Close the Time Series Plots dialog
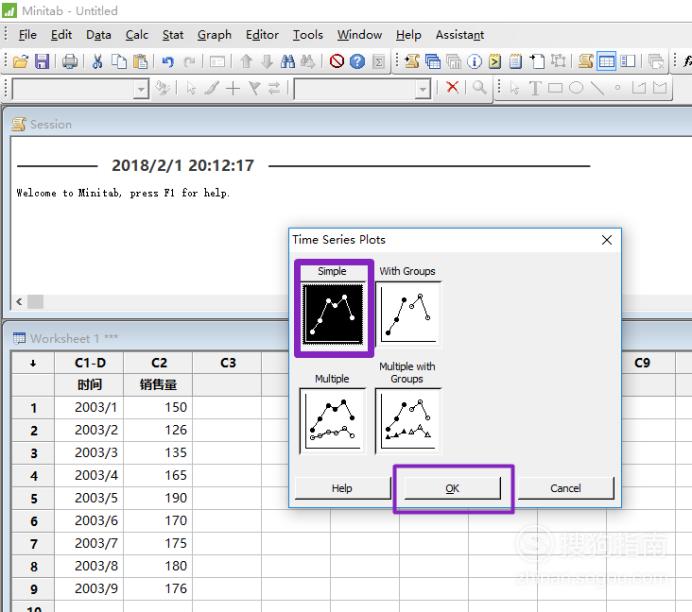 [606, 240]
